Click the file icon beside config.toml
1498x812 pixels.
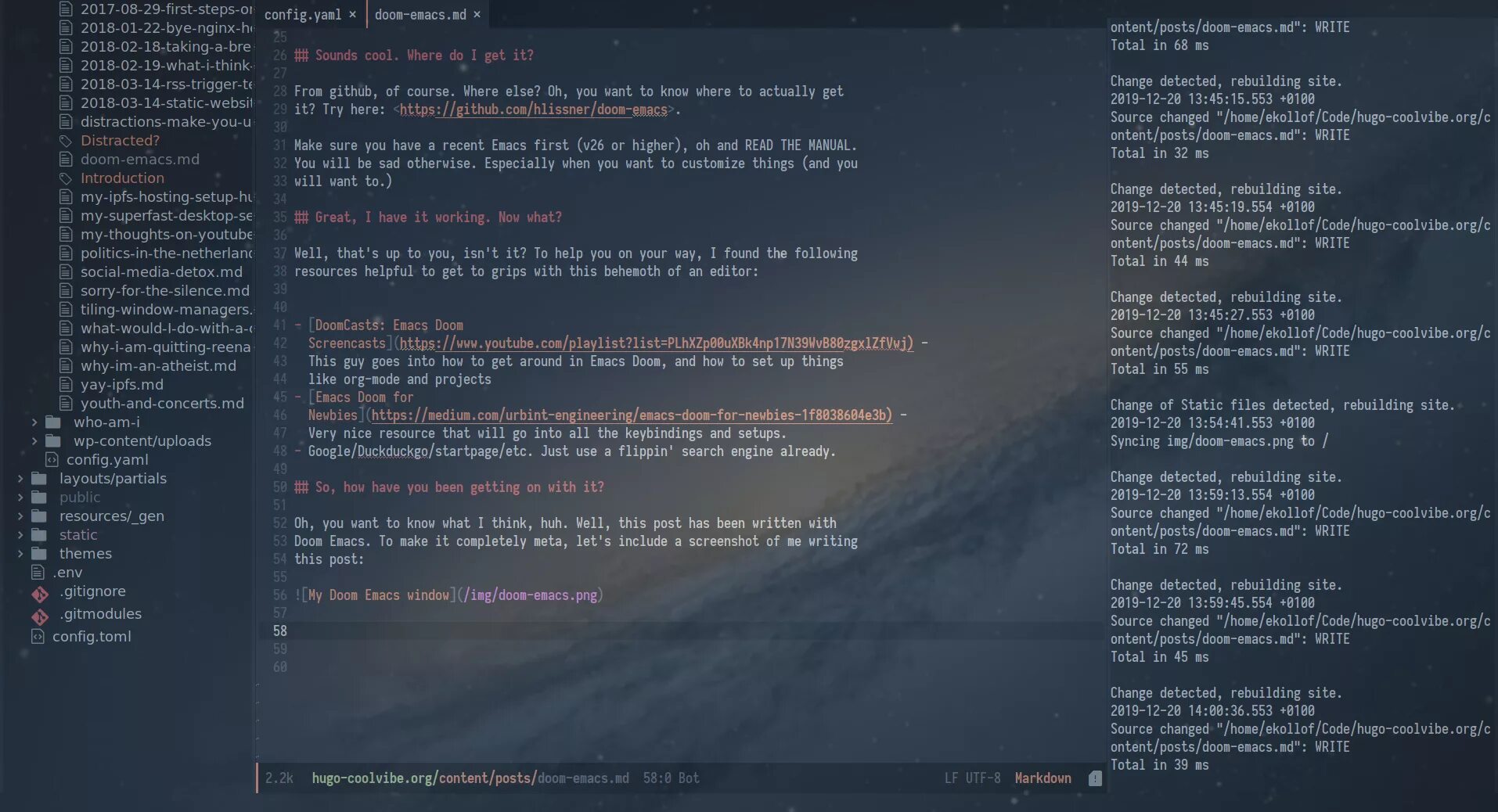click(x=38, y=637)
